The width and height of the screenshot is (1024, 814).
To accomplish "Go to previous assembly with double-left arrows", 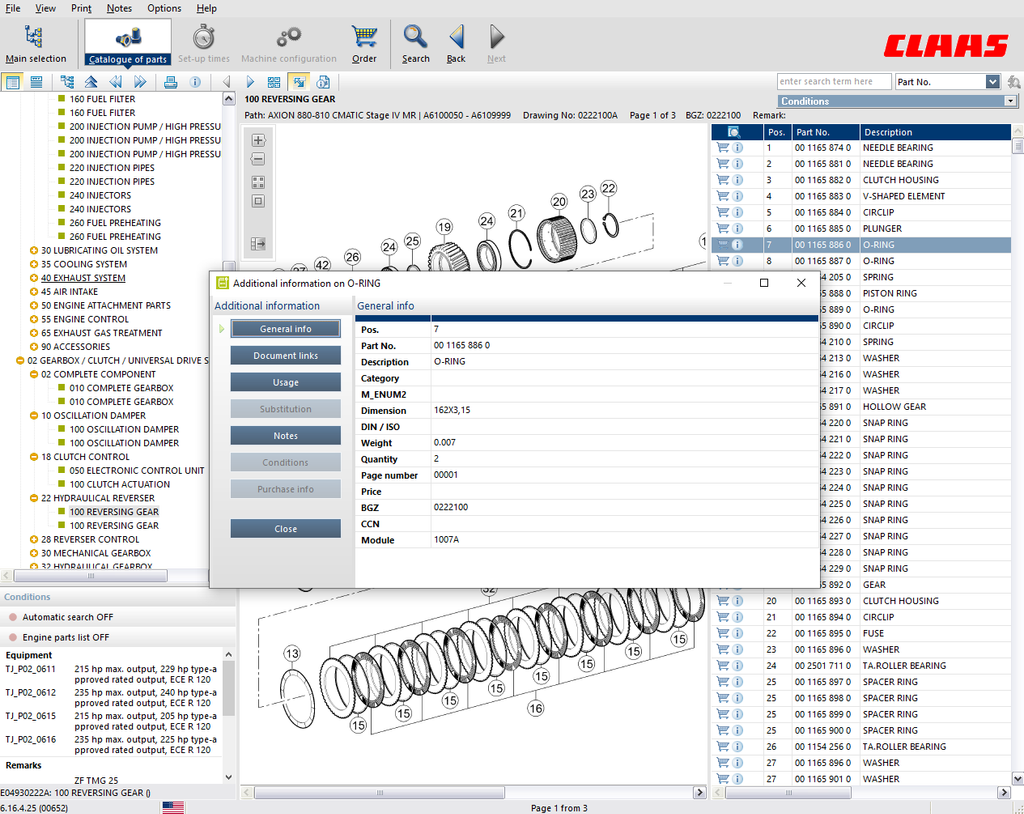I will 116,82.
